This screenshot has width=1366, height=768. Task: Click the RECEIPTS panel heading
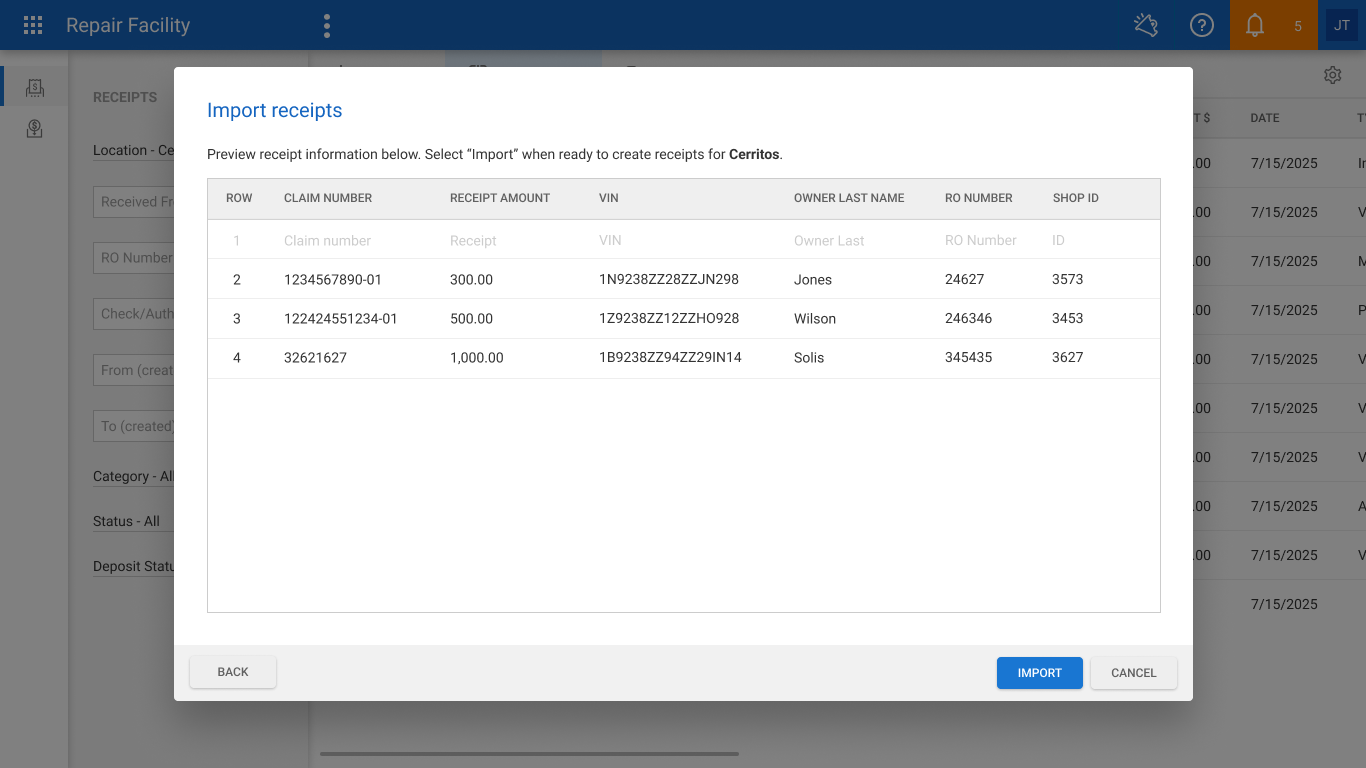point(125,97)
